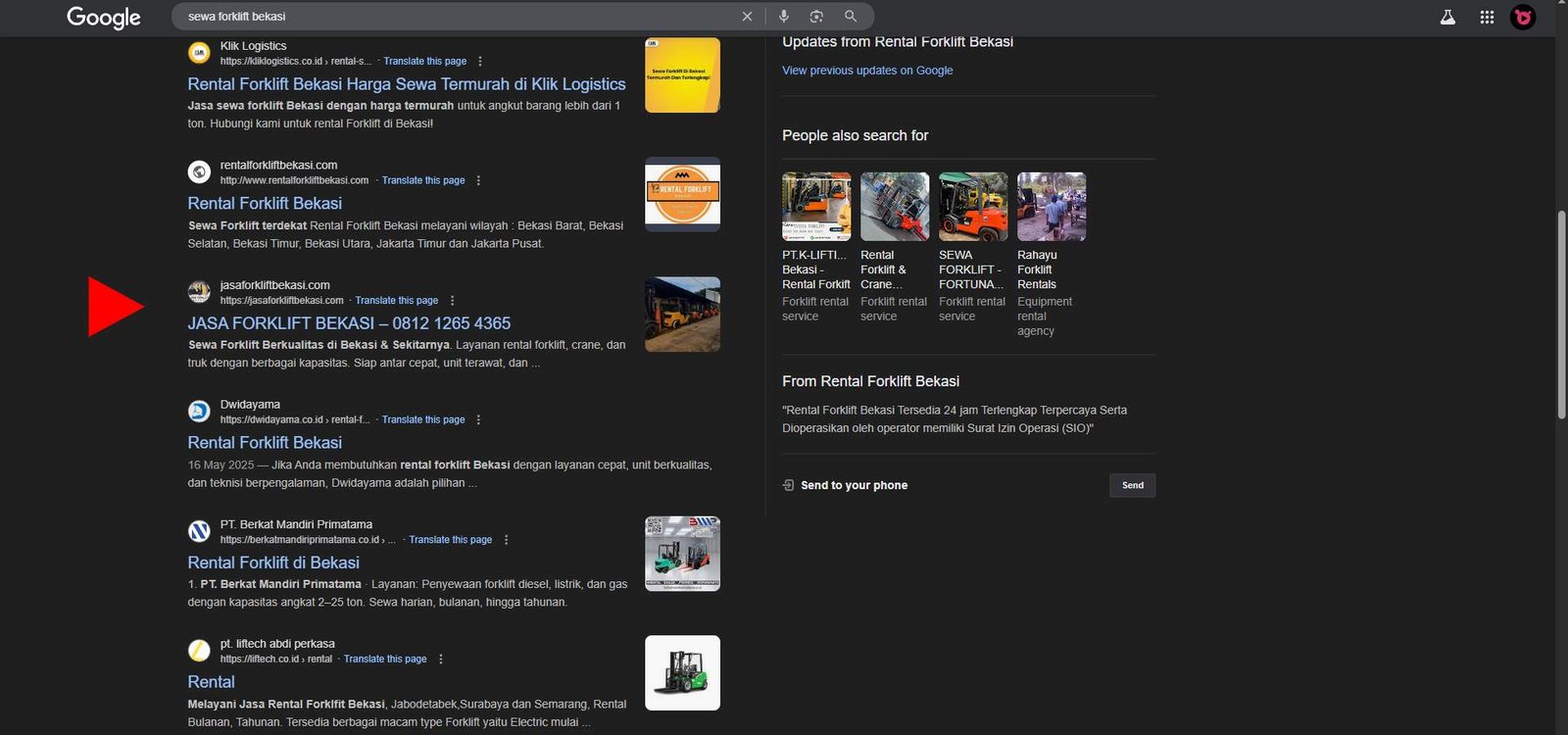This screenshot has height=735, width=1568.
Task: Open SEWA FORKLIFT - FORTUNA related card
Action: pos(973,248)
